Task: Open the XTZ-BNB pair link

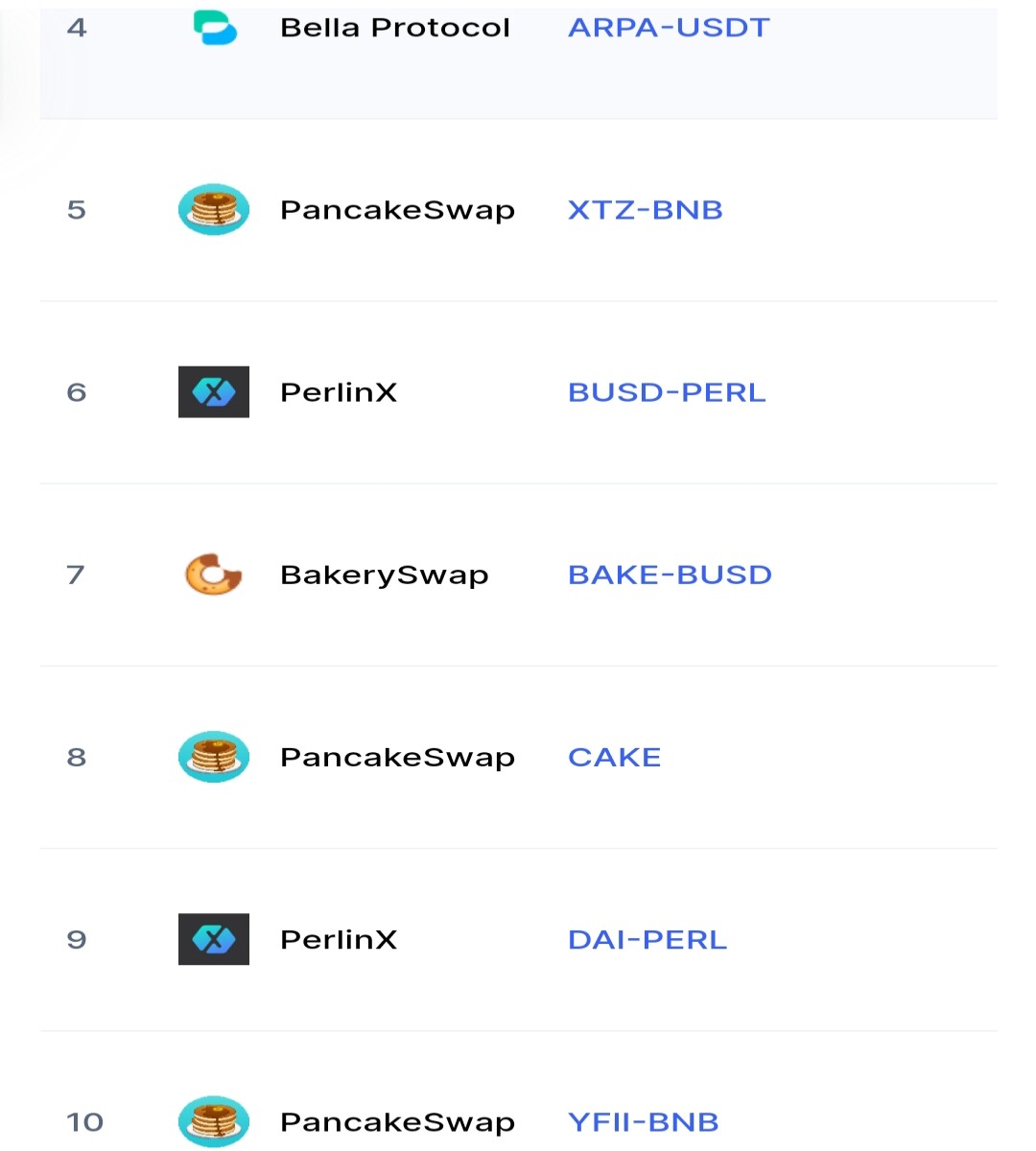Action: coord(646,210)
